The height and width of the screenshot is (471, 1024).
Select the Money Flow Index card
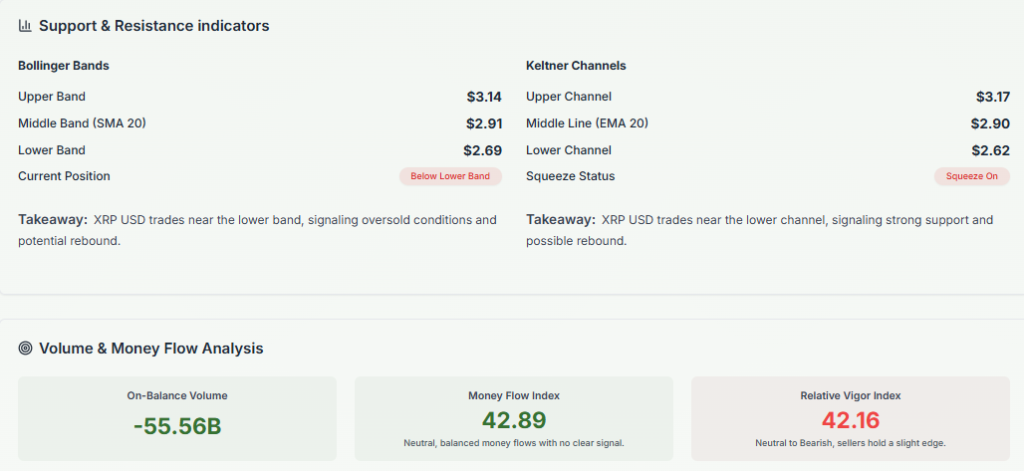pyautogui.click(x=514, y=418)
